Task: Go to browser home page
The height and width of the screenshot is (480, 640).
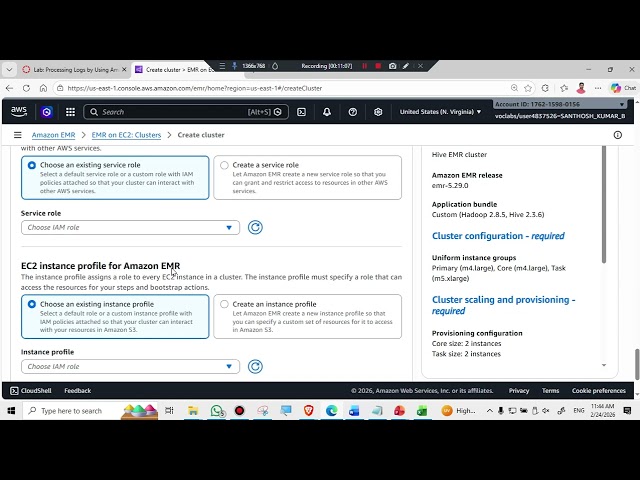Action: click(x=43, y=88)
